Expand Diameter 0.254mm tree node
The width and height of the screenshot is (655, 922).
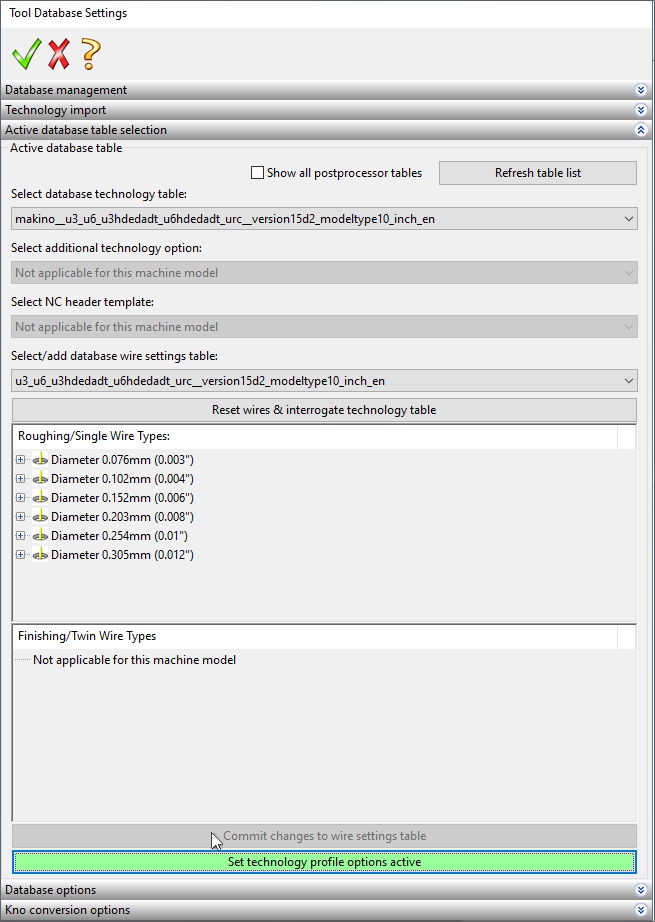(21, 536)
